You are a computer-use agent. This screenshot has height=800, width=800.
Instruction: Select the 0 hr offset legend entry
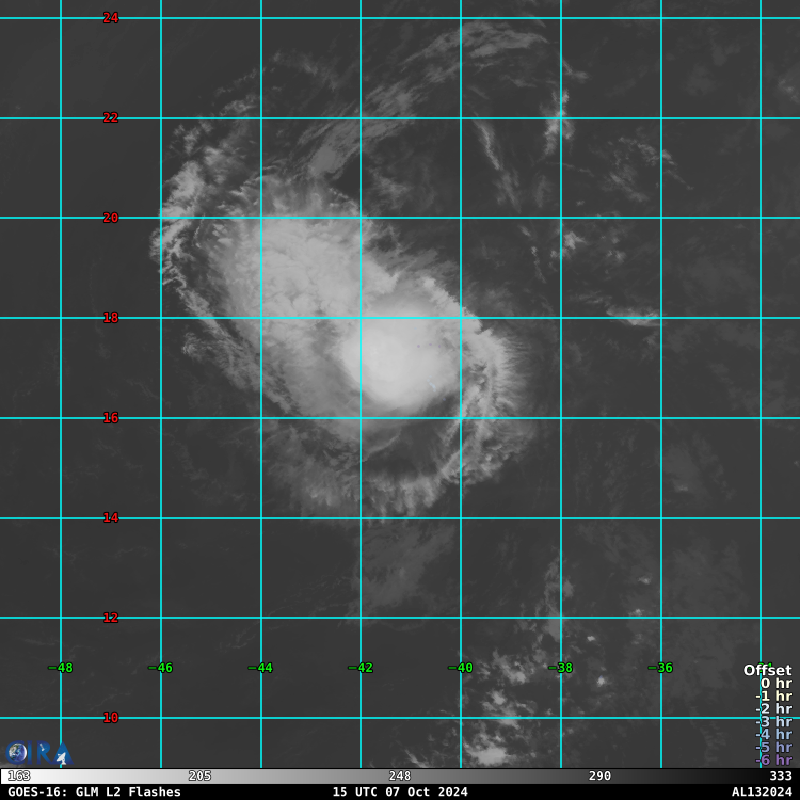(x=775, y=684)
